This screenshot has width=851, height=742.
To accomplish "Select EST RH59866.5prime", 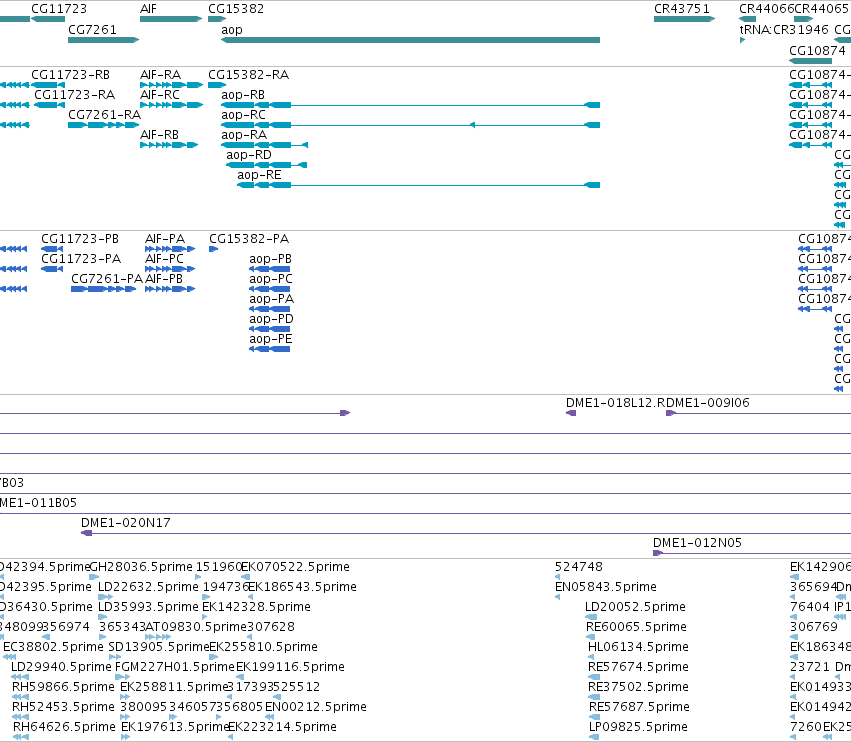I will coord(21,697).
